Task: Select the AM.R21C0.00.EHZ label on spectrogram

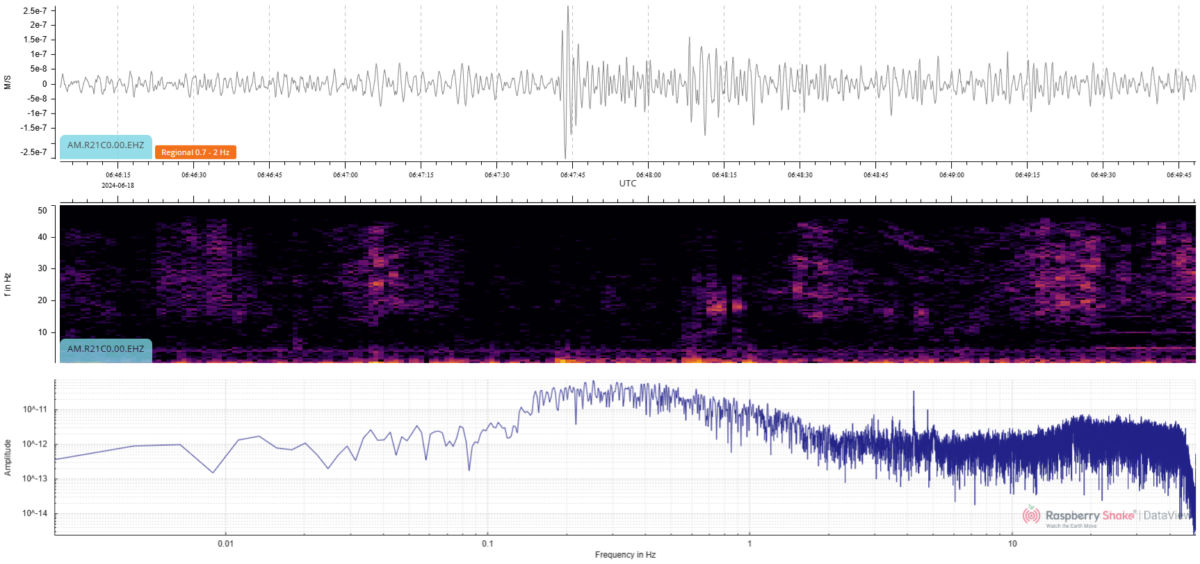Action: [105, 349]
